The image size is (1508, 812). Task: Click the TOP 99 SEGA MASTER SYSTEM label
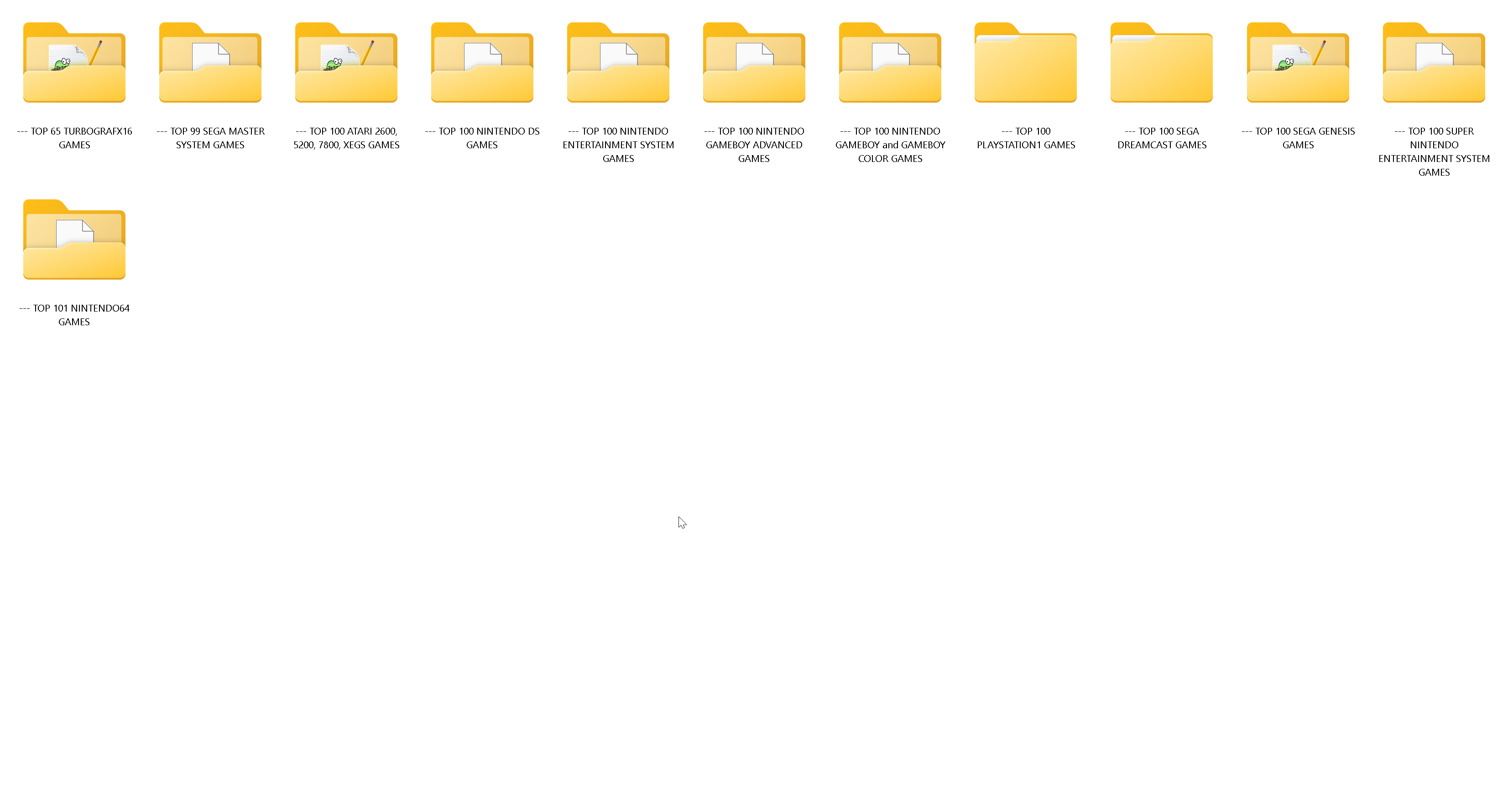pos(210,138)
